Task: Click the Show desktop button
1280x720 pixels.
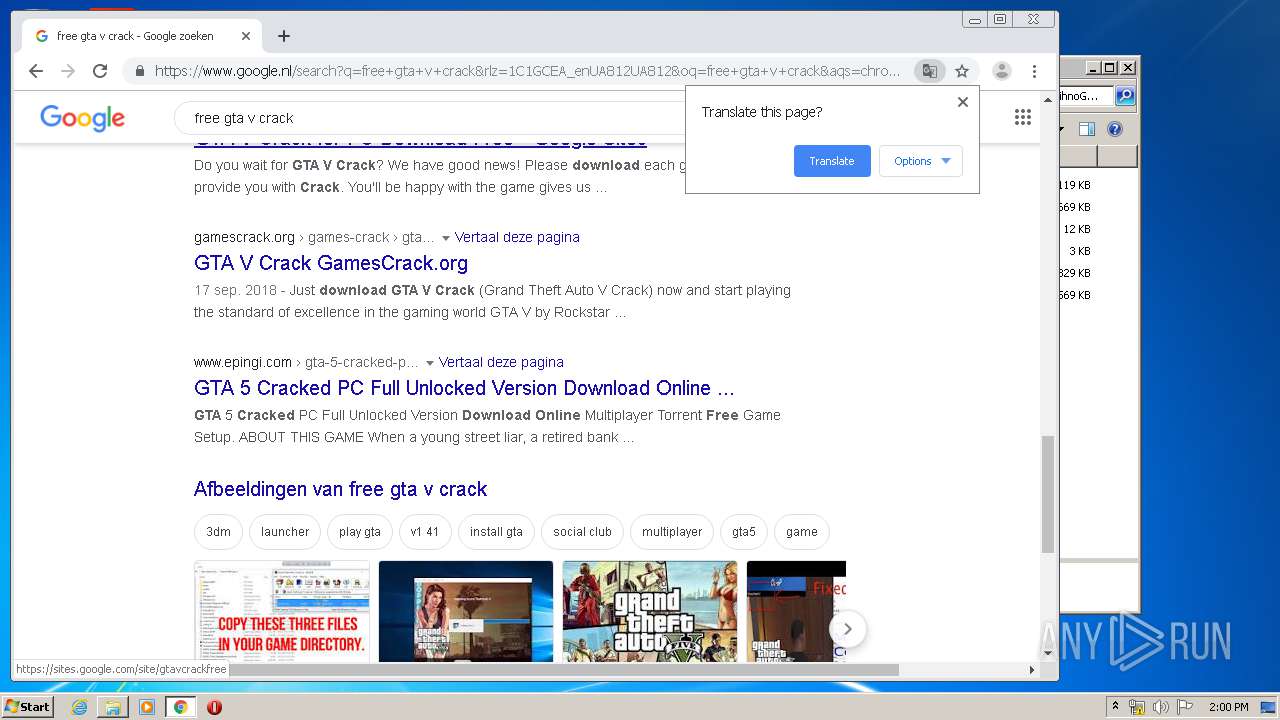Action: [x=1268, y=707]
